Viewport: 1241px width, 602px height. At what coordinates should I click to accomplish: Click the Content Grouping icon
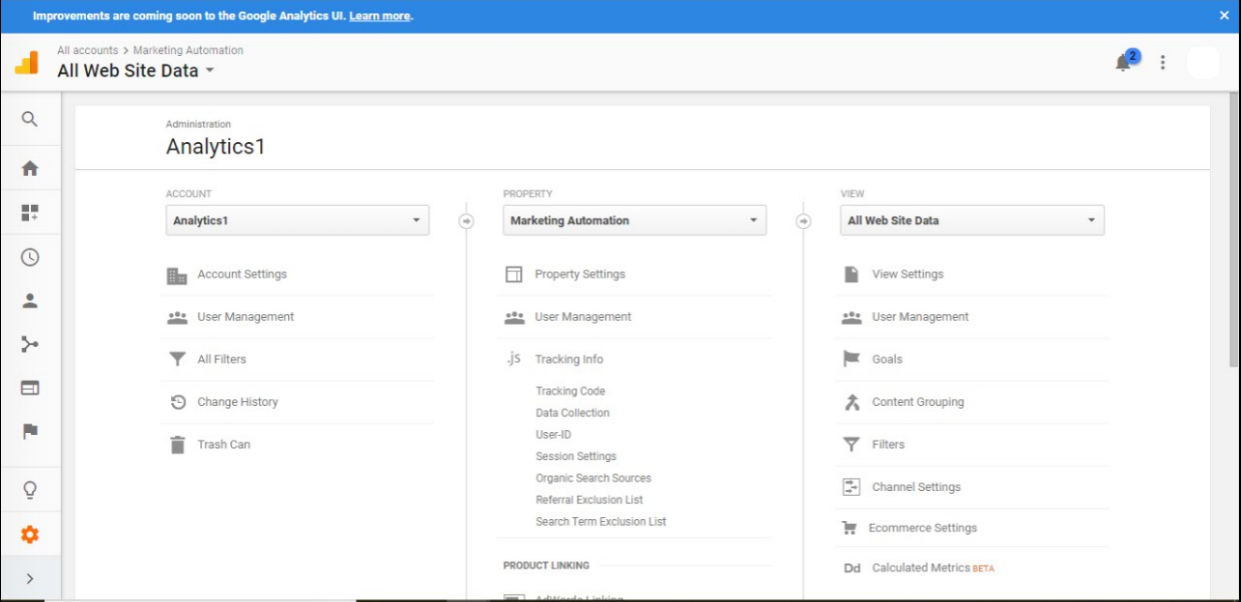(x=852, y=402)
